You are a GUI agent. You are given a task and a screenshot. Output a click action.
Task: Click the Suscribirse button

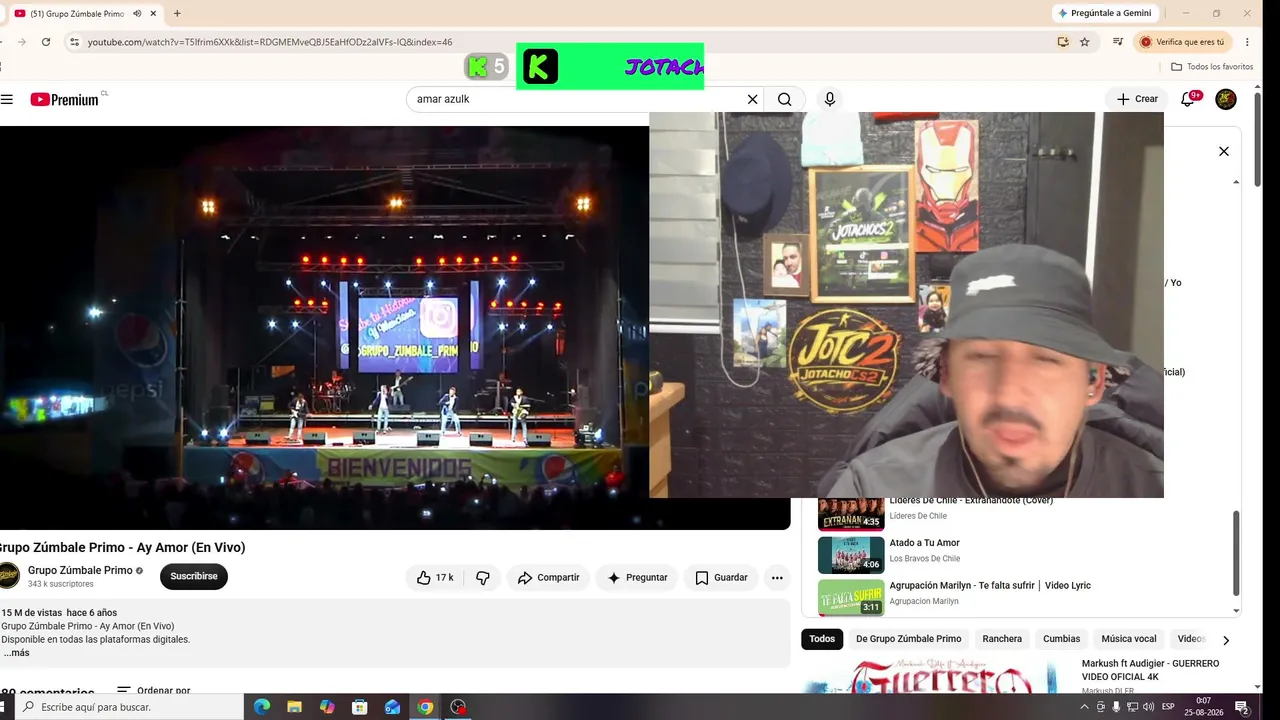pyautogui.click(x=194, y=577)
